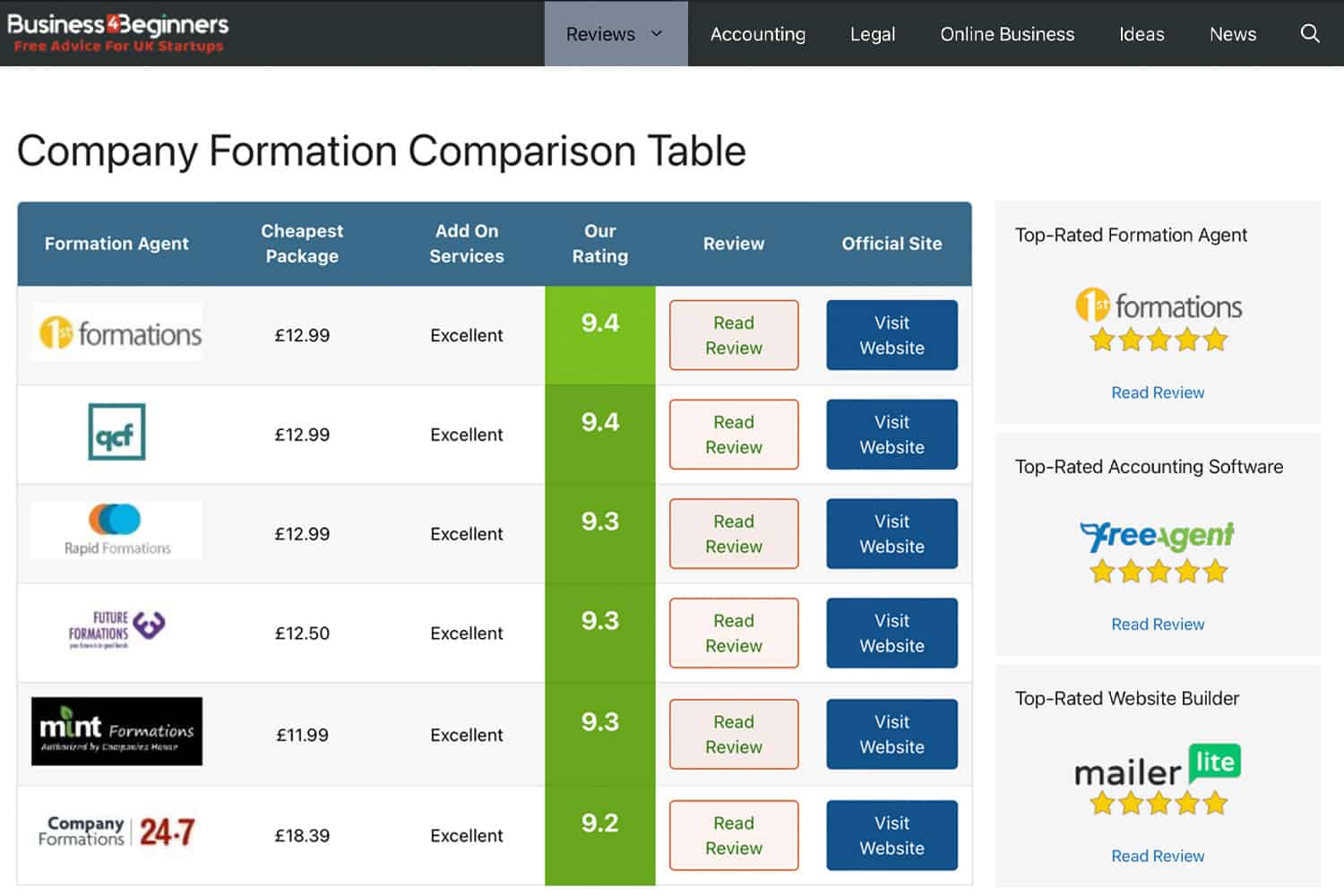Visit Website for Mint Formations row
1344x896 pixels.
pyautogui.click(x=892, y=735)
